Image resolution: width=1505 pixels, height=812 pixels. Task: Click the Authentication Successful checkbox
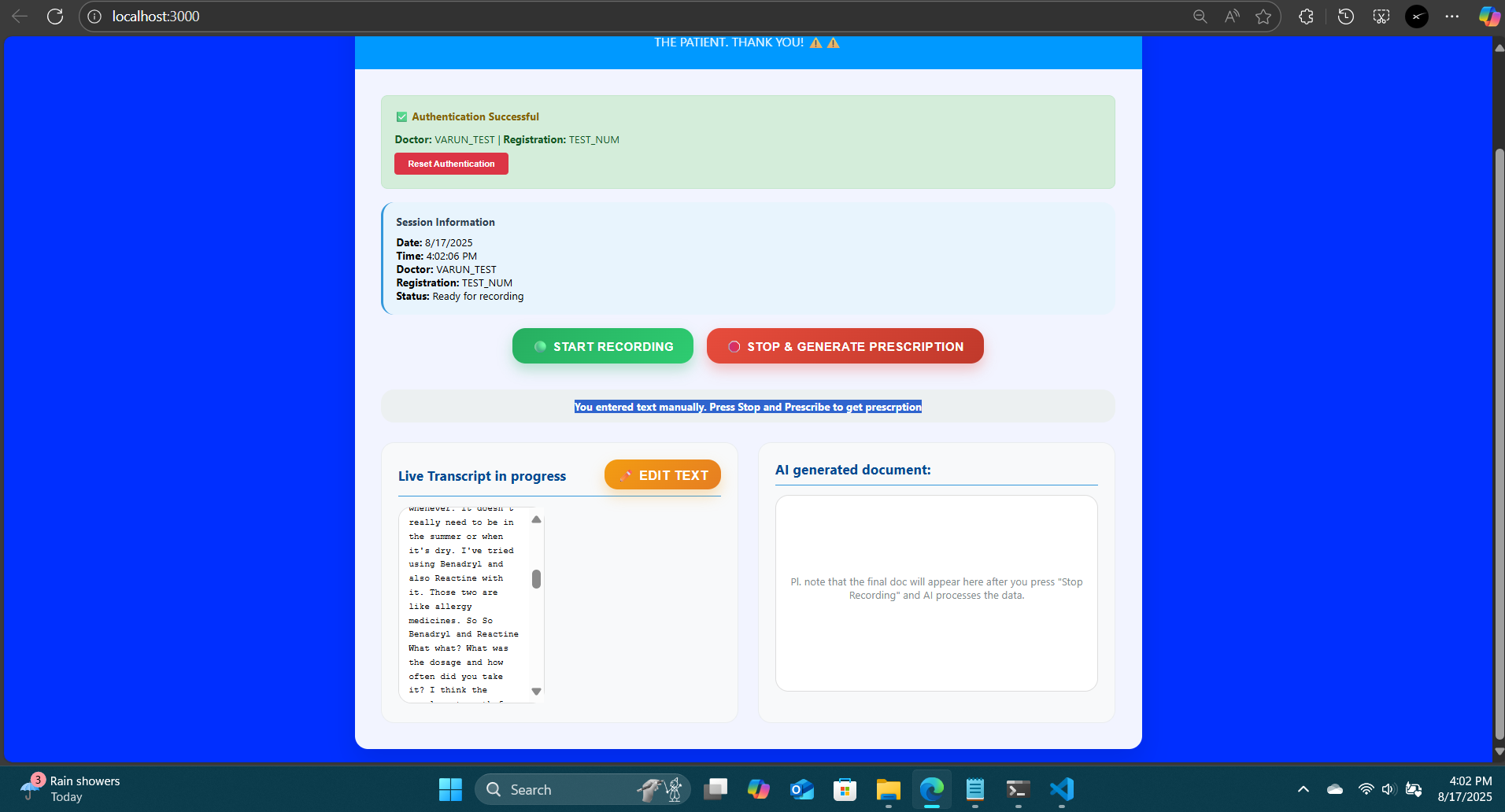tap(401, 116)
